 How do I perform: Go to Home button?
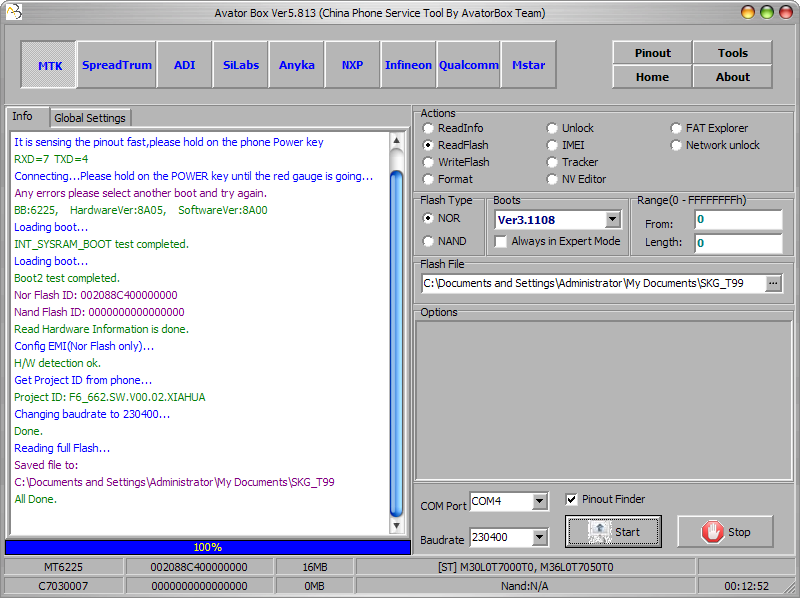pyautogui.click(x=653, y=77)
